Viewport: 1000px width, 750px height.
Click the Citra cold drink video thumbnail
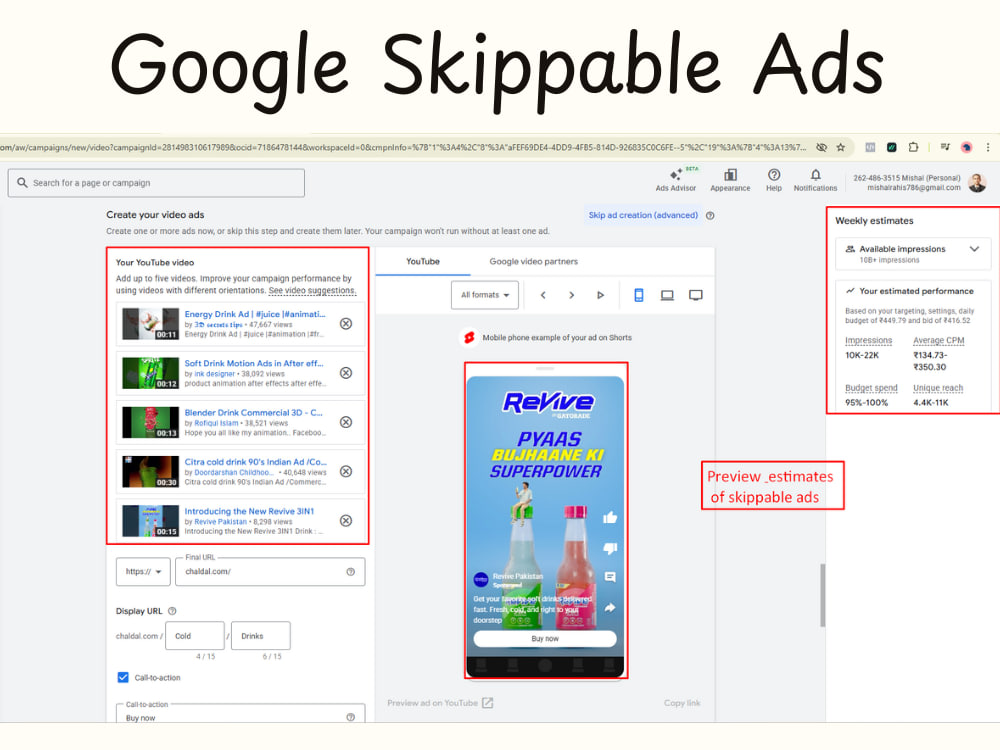point(151,471)
